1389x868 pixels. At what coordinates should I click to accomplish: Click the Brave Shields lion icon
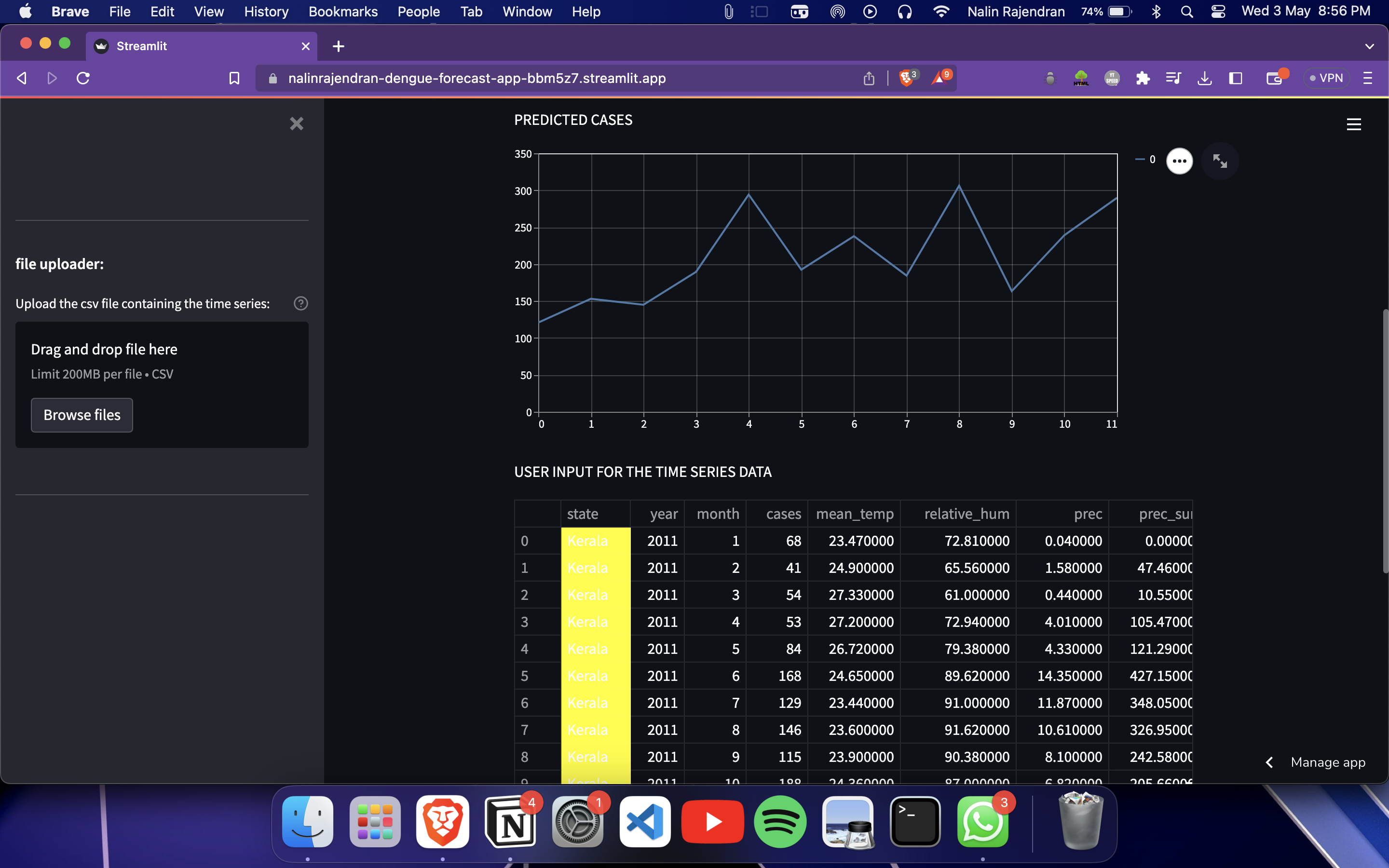(x=906, y=78)
